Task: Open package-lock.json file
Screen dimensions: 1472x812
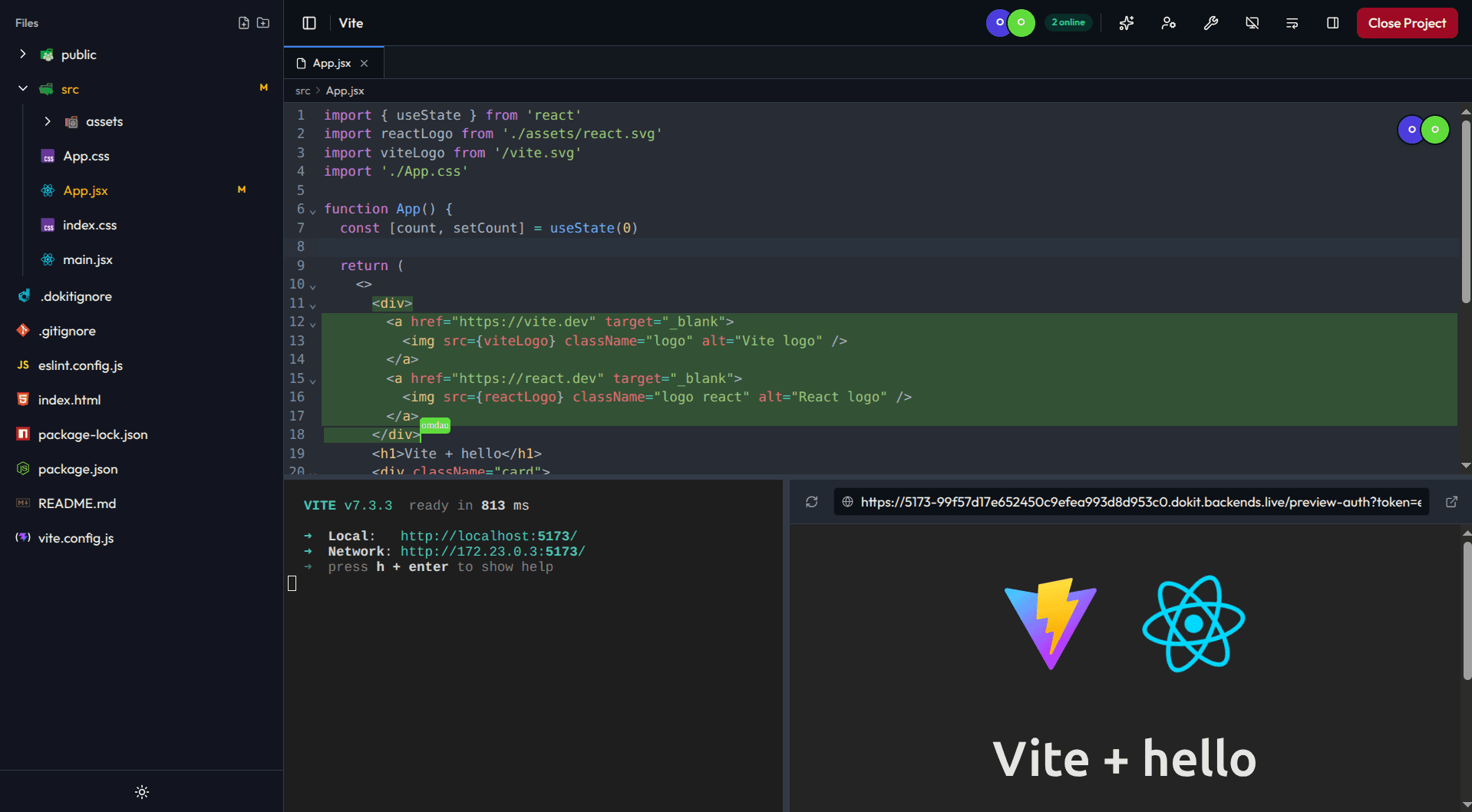Action: point(93,434)
